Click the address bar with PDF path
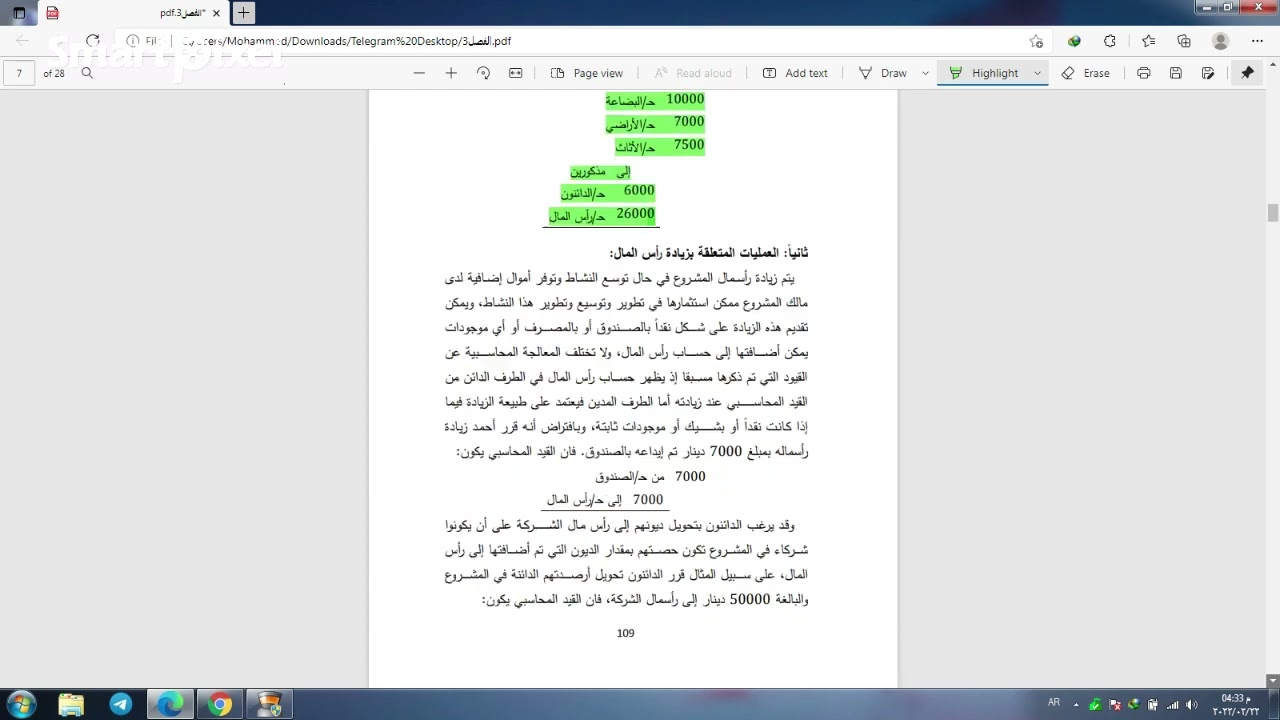The height and width of the screenshot is (720, 1280). tap(580, 41)
